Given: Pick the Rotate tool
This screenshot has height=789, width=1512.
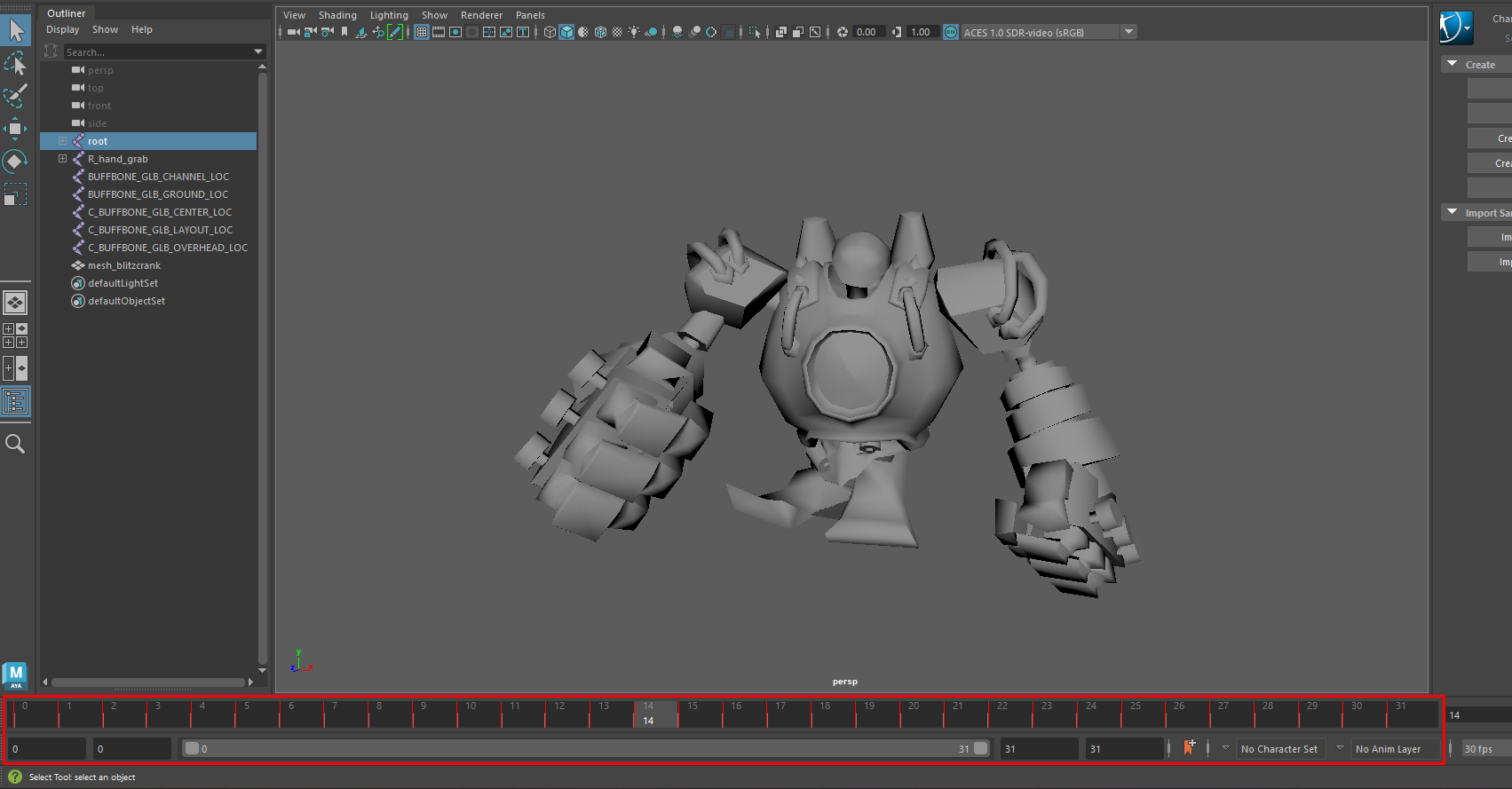Looking at the screenshot, I should click(15, 162).
